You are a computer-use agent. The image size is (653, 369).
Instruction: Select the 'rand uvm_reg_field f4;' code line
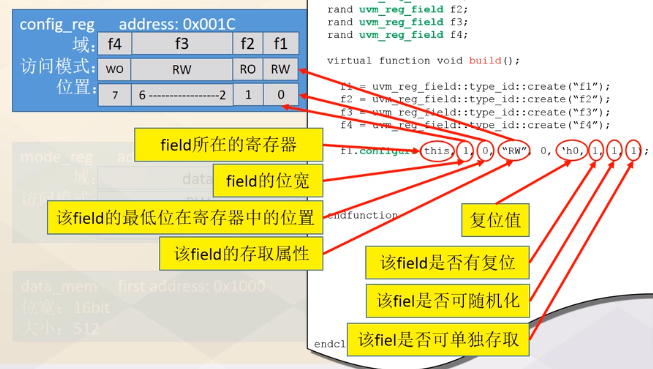pos(397,35)
